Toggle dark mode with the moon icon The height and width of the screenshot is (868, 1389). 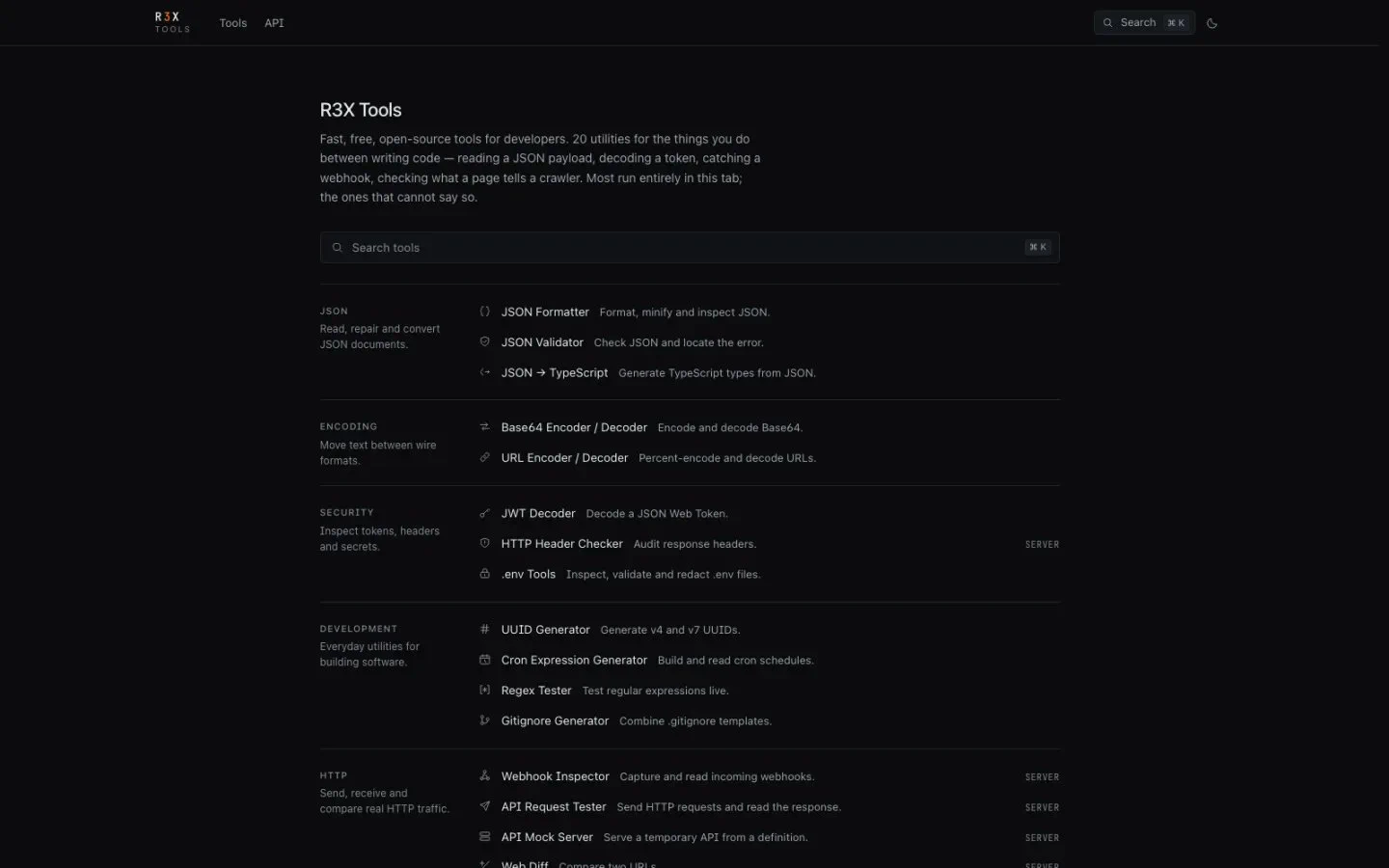coord(1212,23)
